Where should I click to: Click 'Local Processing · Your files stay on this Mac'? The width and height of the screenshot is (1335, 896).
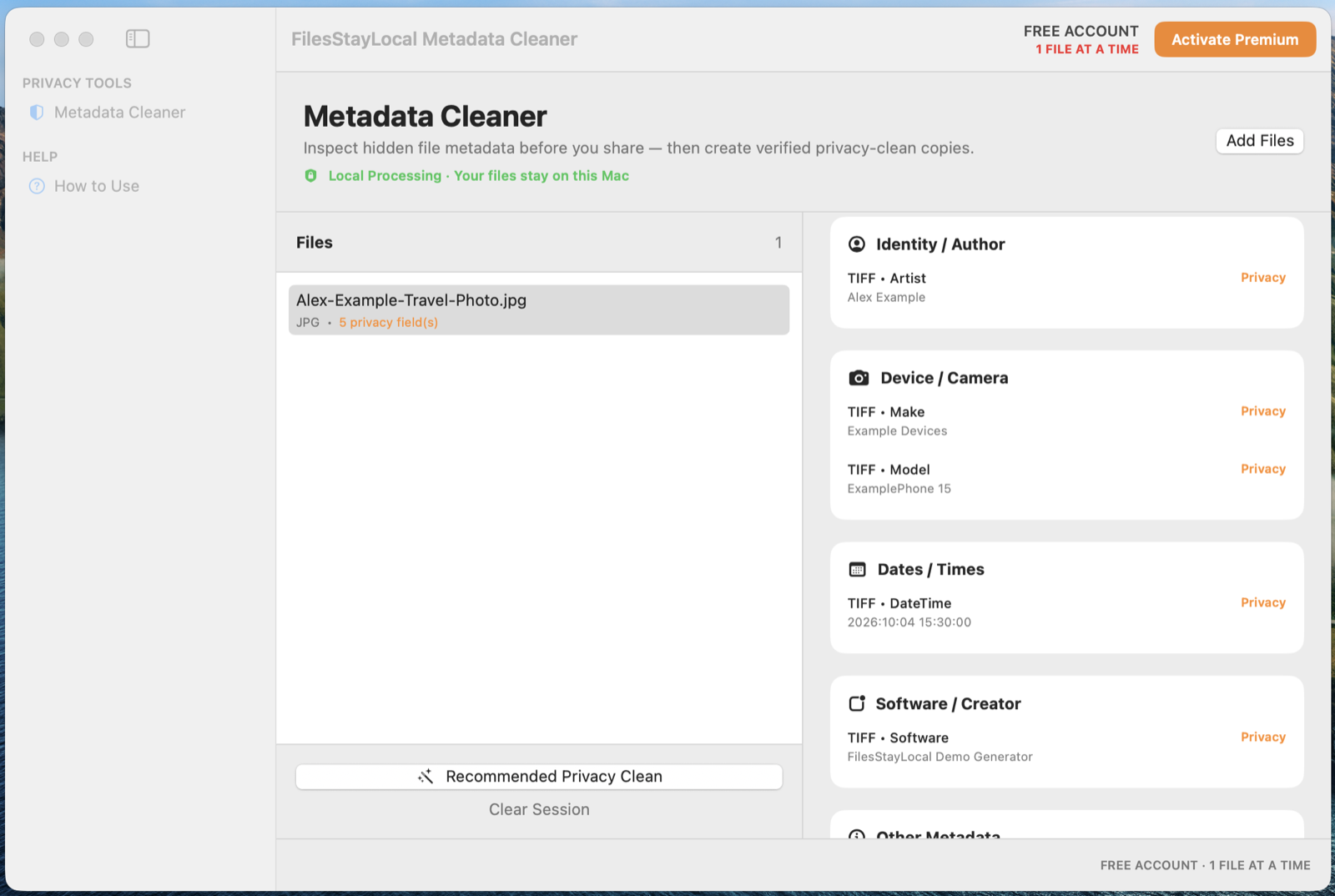coord(478,175)
